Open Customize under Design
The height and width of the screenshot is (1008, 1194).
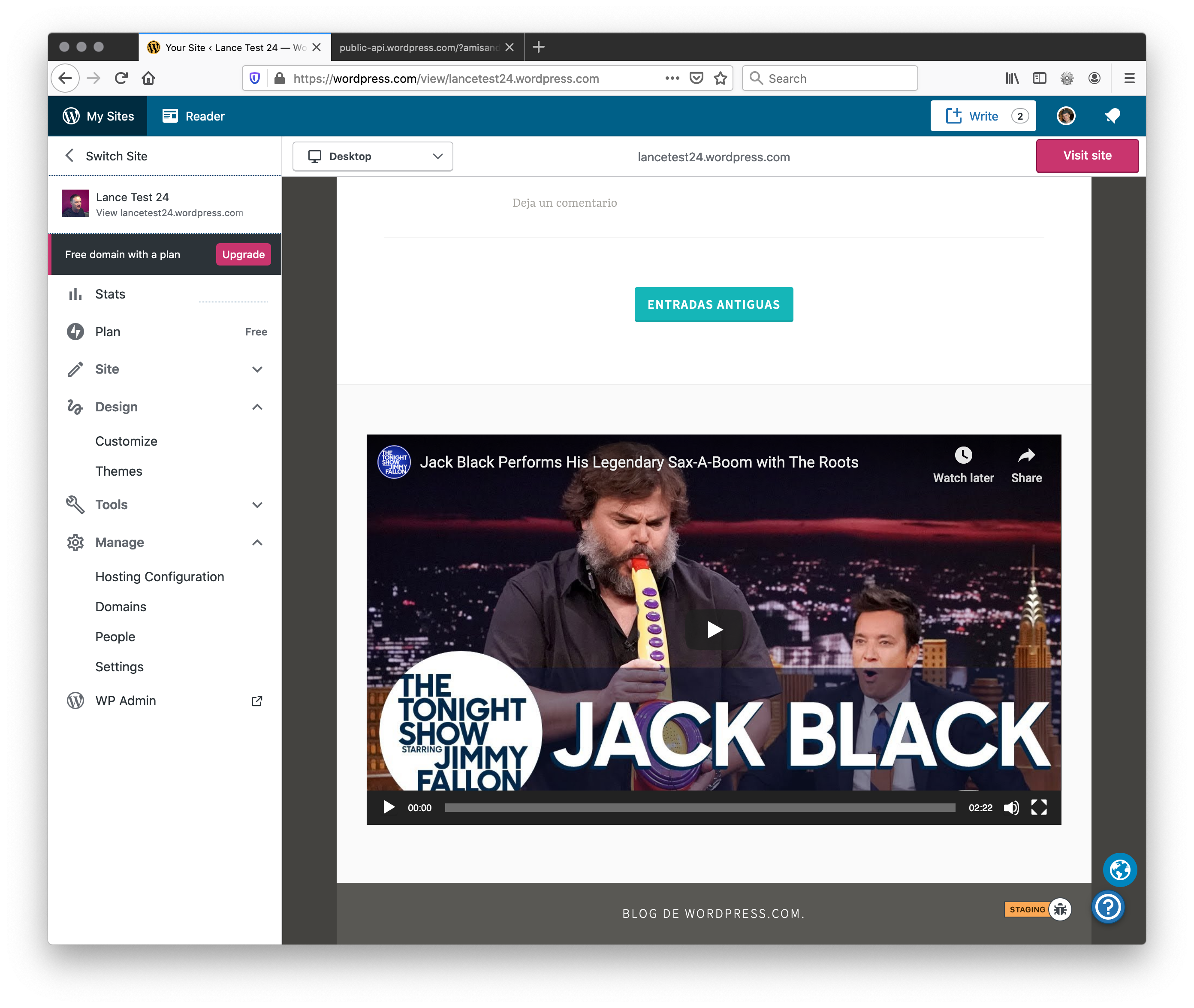(126, 441)
